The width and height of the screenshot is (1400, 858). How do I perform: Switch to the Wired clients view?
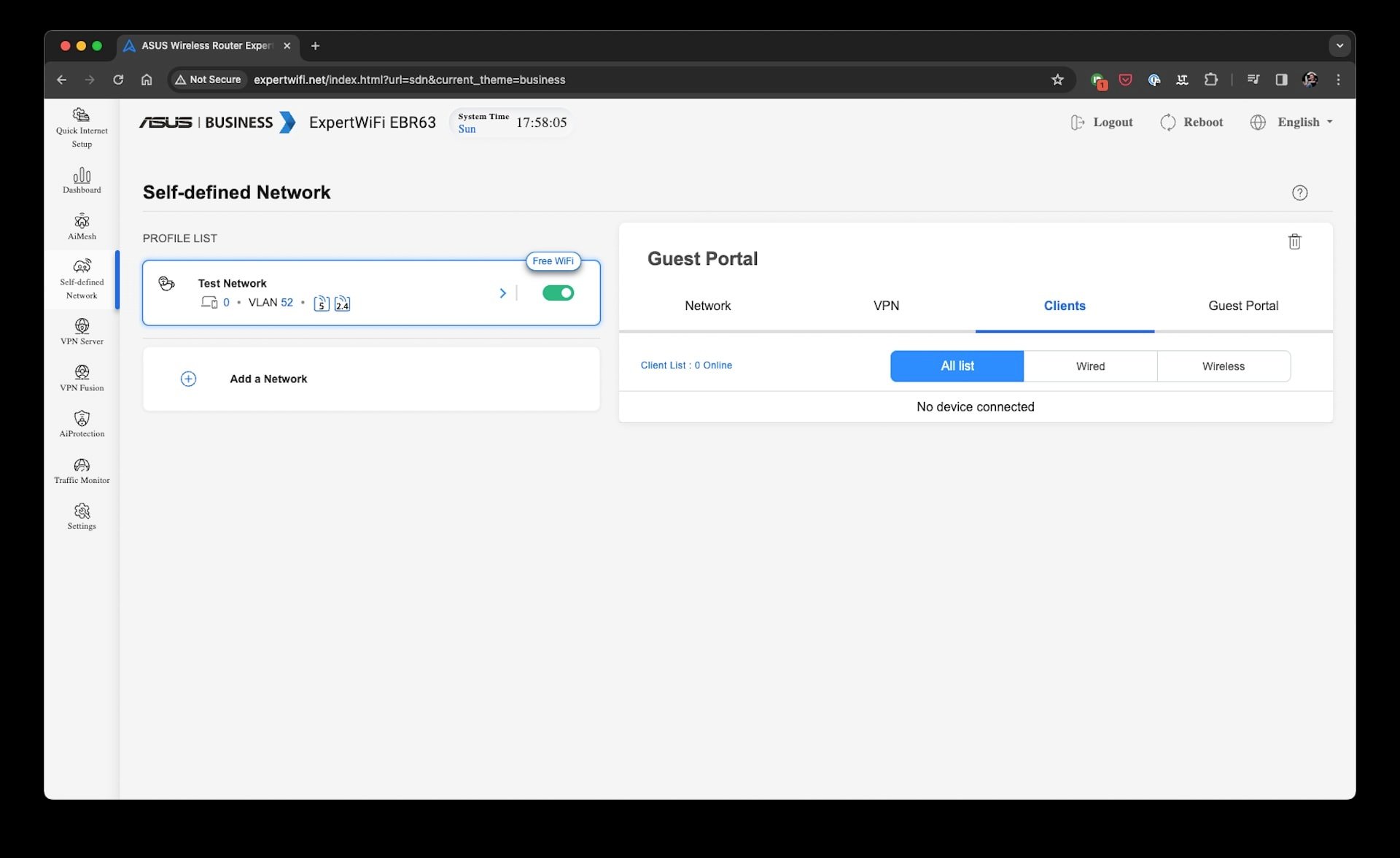pyautogui.click(x=1091, y=366)
